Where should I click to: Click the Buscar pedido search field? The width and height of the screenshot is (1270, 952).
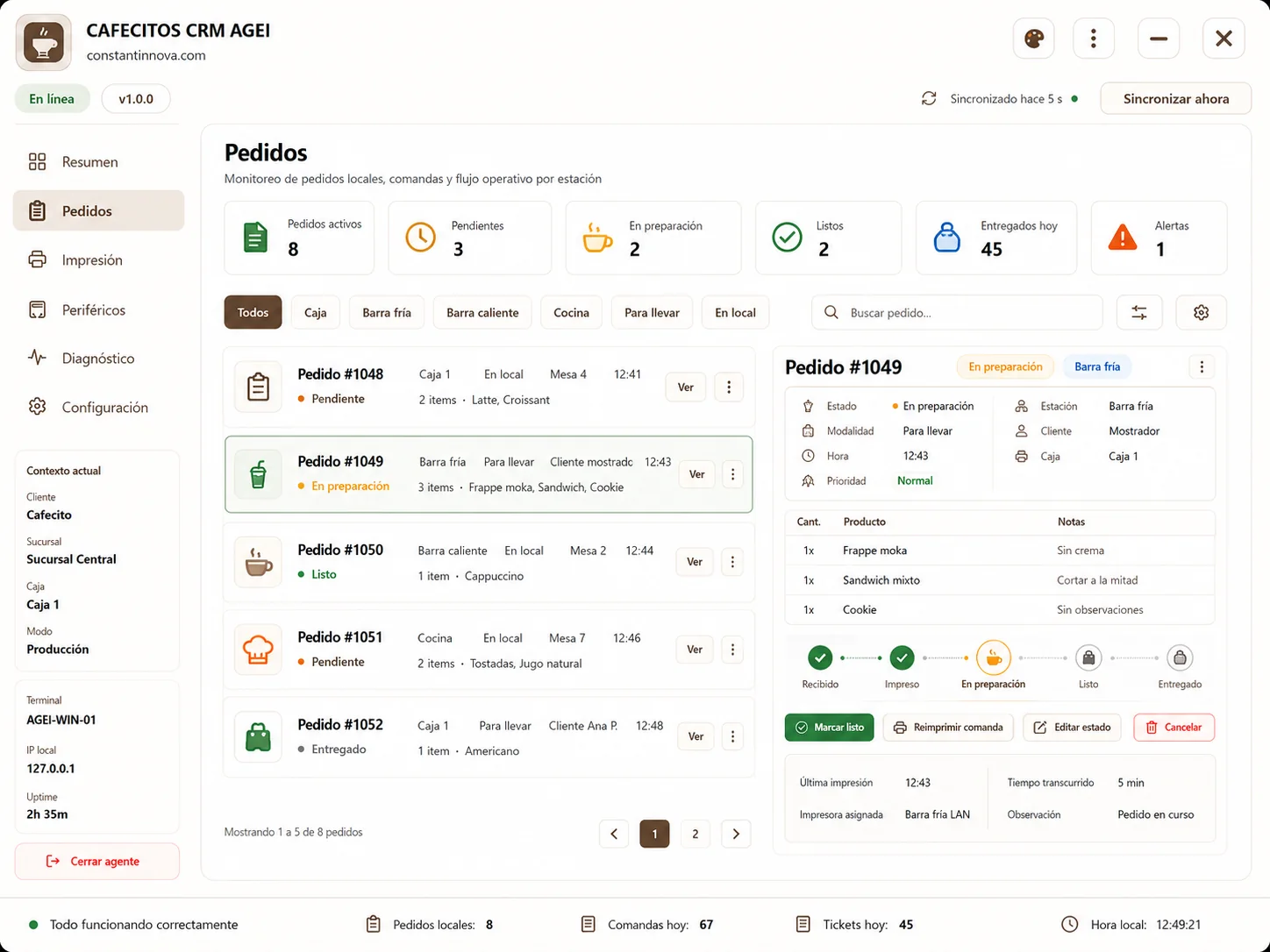957,312
